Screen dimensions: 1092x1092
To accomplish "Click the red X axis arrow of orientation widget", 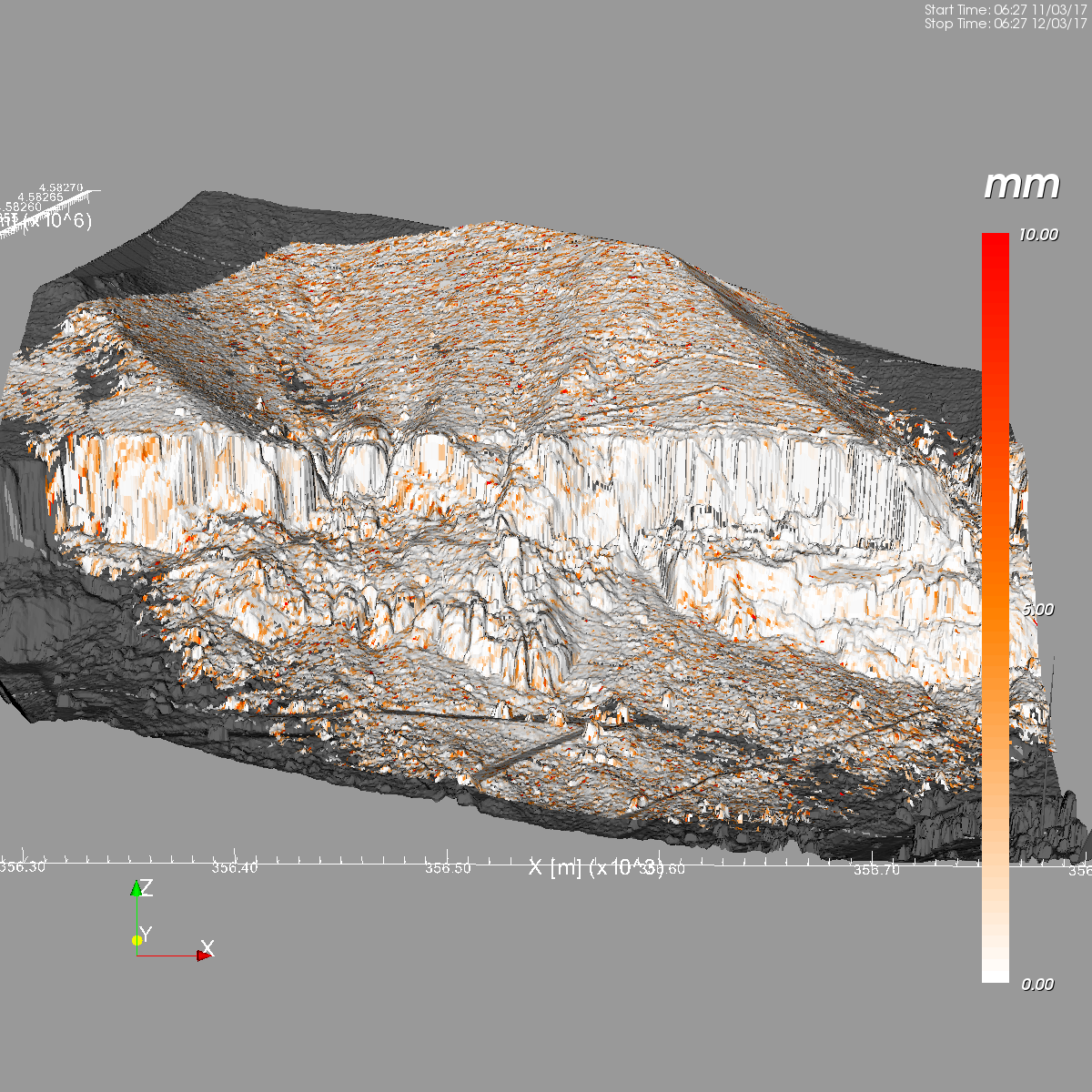I will (x=204, y=955).
